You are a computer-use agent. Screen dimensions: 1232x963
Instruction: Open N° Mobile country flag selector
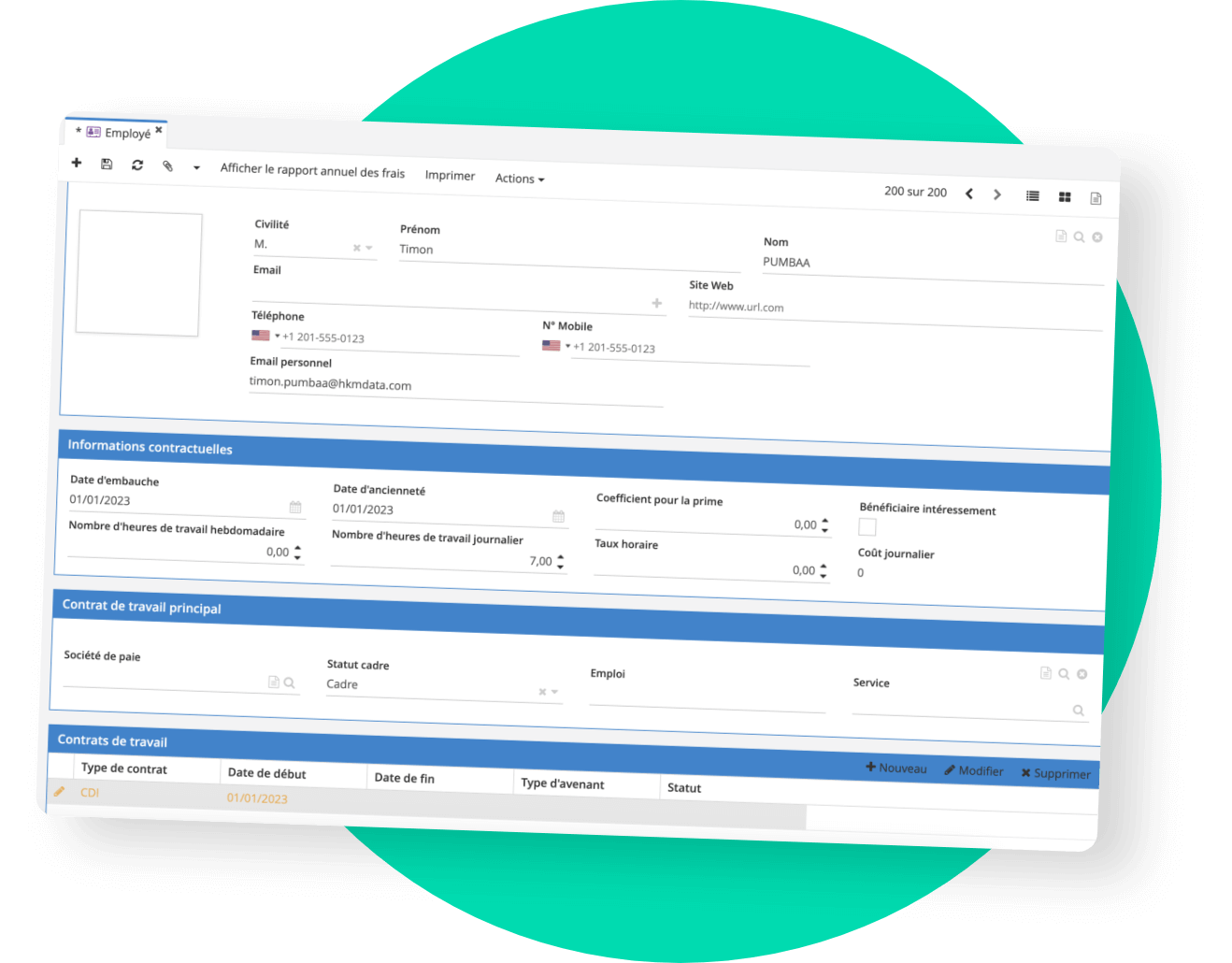click(x=556, y=346)
